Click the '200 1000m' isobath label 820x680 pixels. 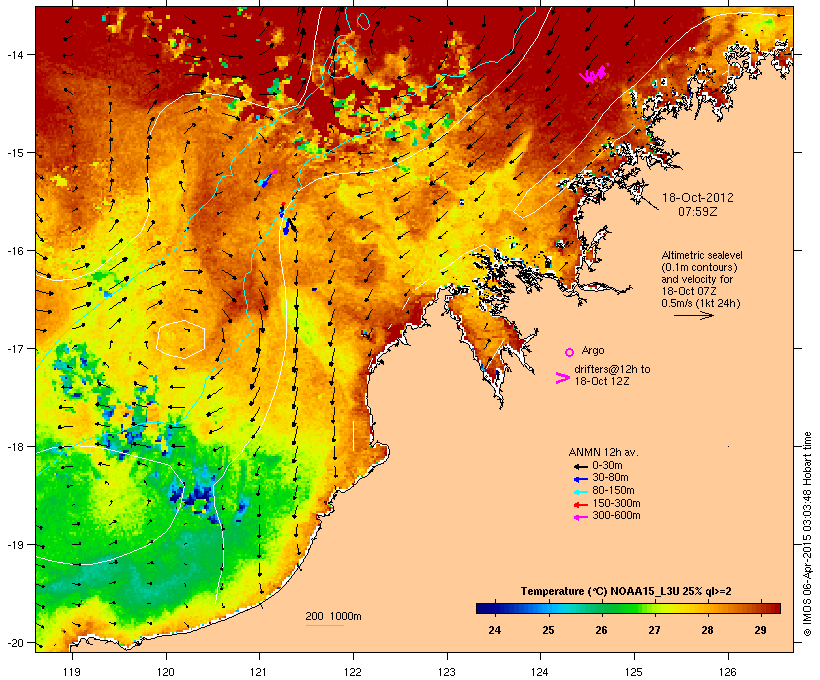333,616
